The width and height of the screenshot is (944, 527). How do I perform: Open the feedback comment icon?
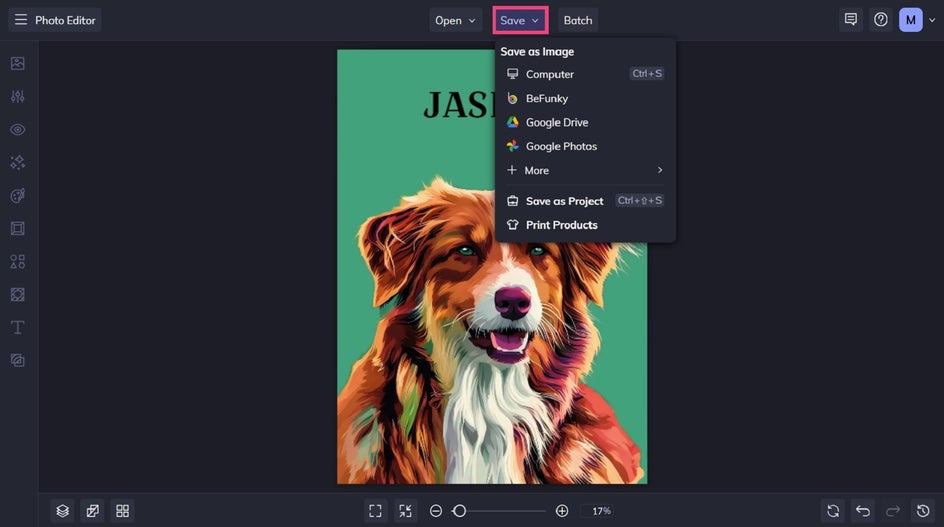pyautogui.click(x=851, y=20)
